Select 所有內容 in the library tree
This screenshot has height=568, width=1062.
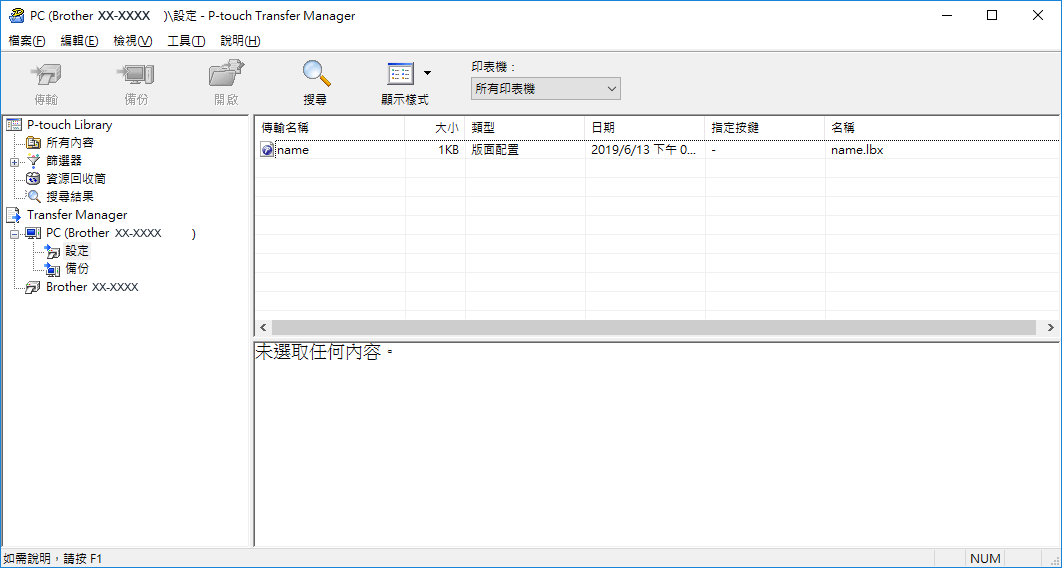click(70, 143)
